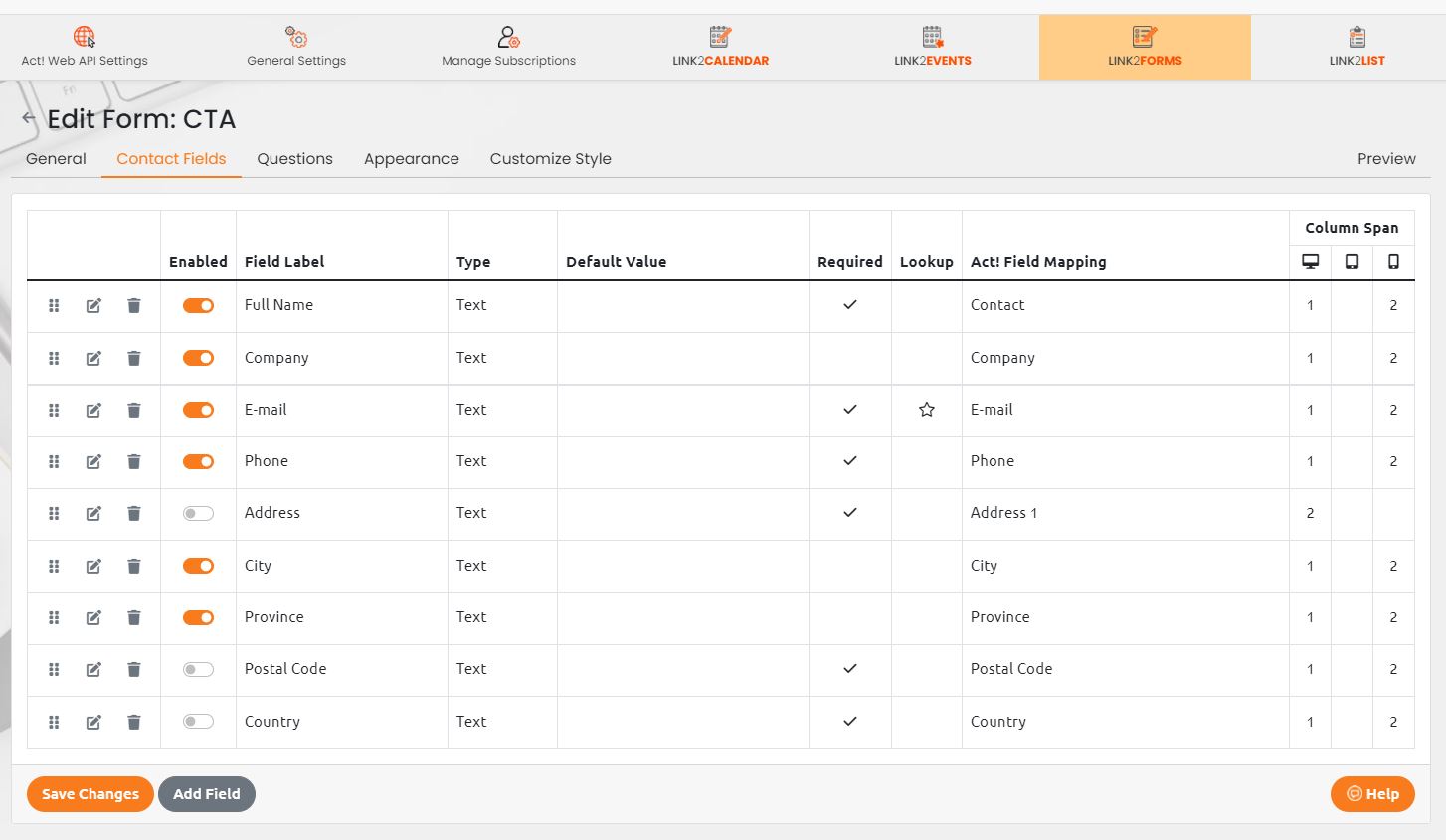This screenshot has height=840, width=1446.
Task: Click the orange Help button
Action: coord(1371,794)
